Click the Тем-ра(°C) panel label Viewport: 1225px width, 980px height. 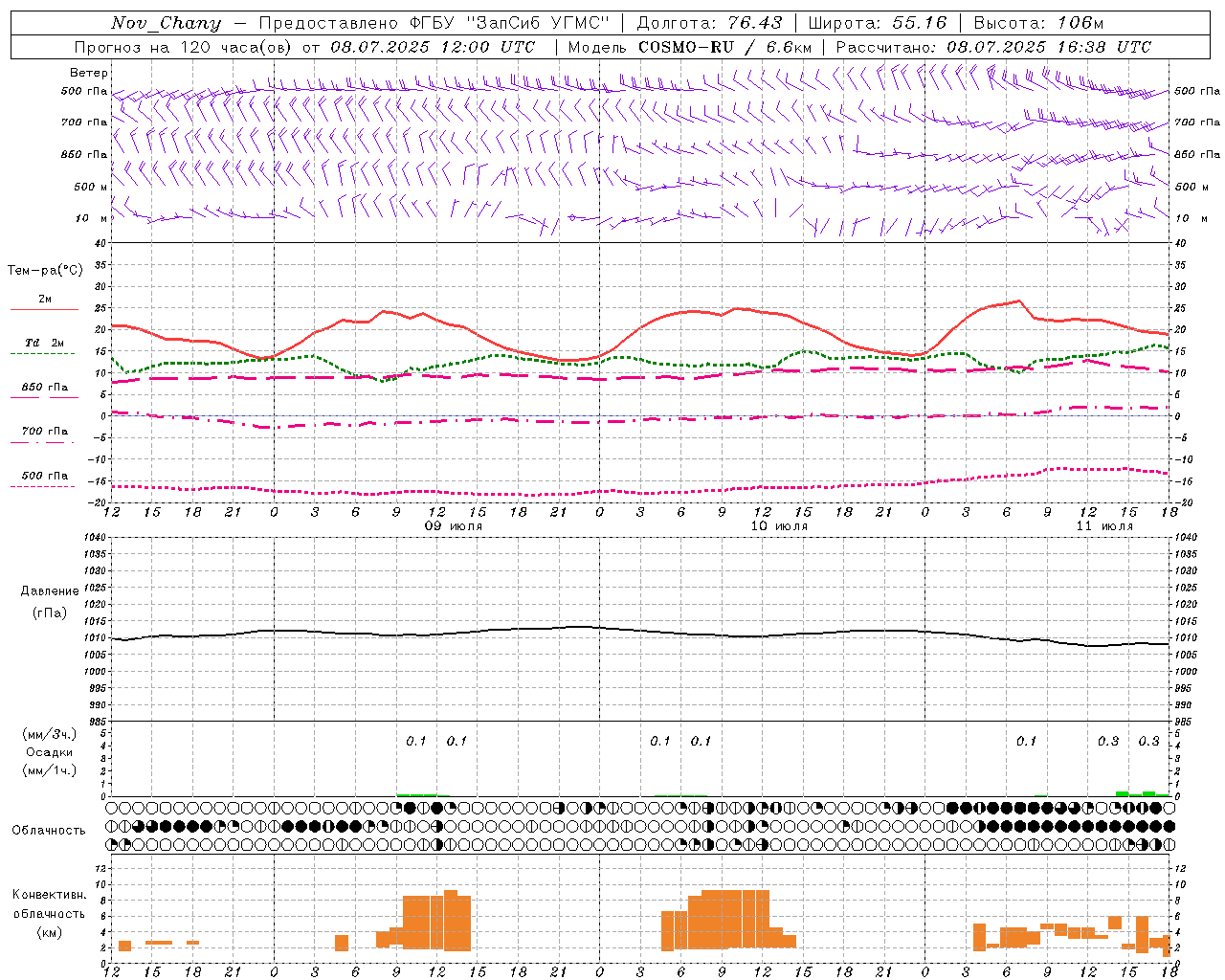coord(45,271)
